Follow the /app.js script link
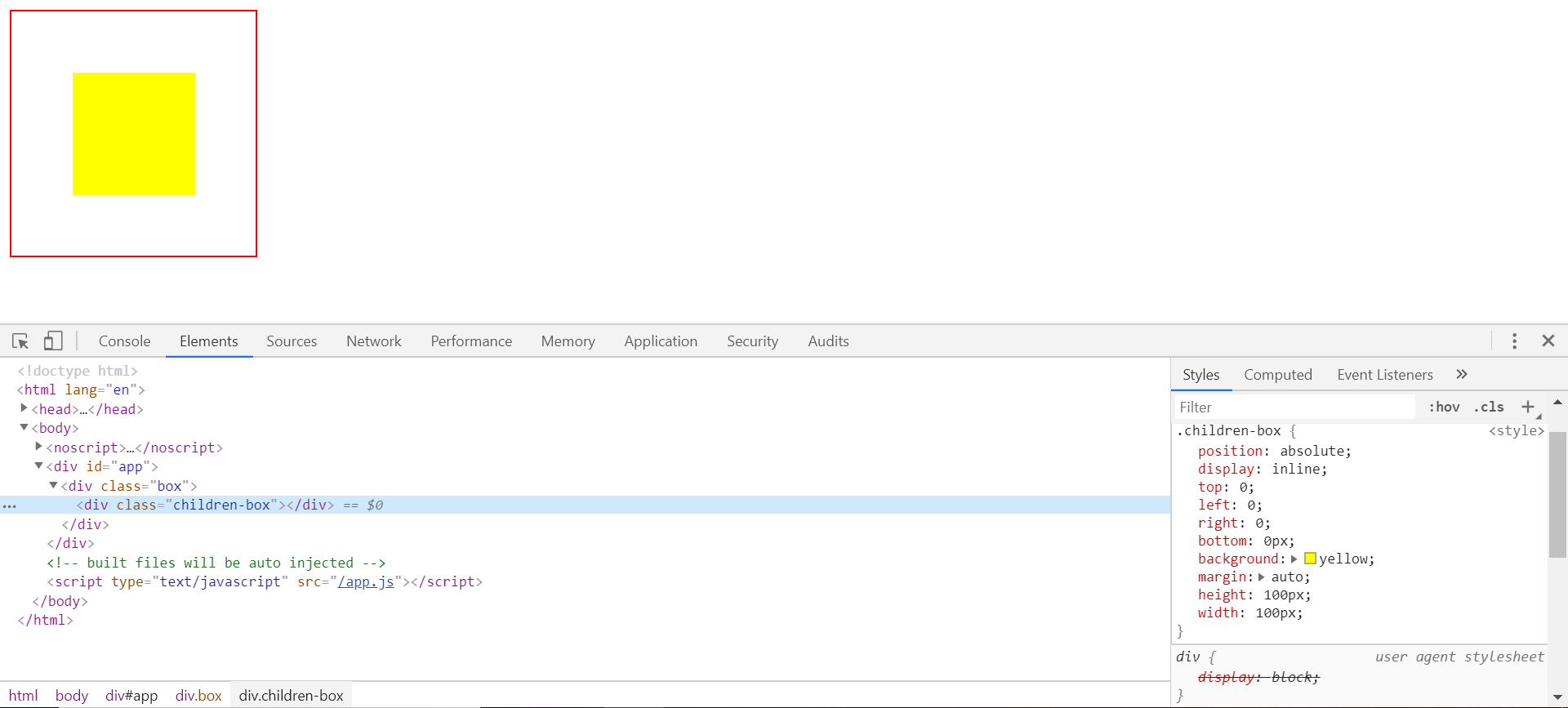1568x708 pixels. [366, 581]
